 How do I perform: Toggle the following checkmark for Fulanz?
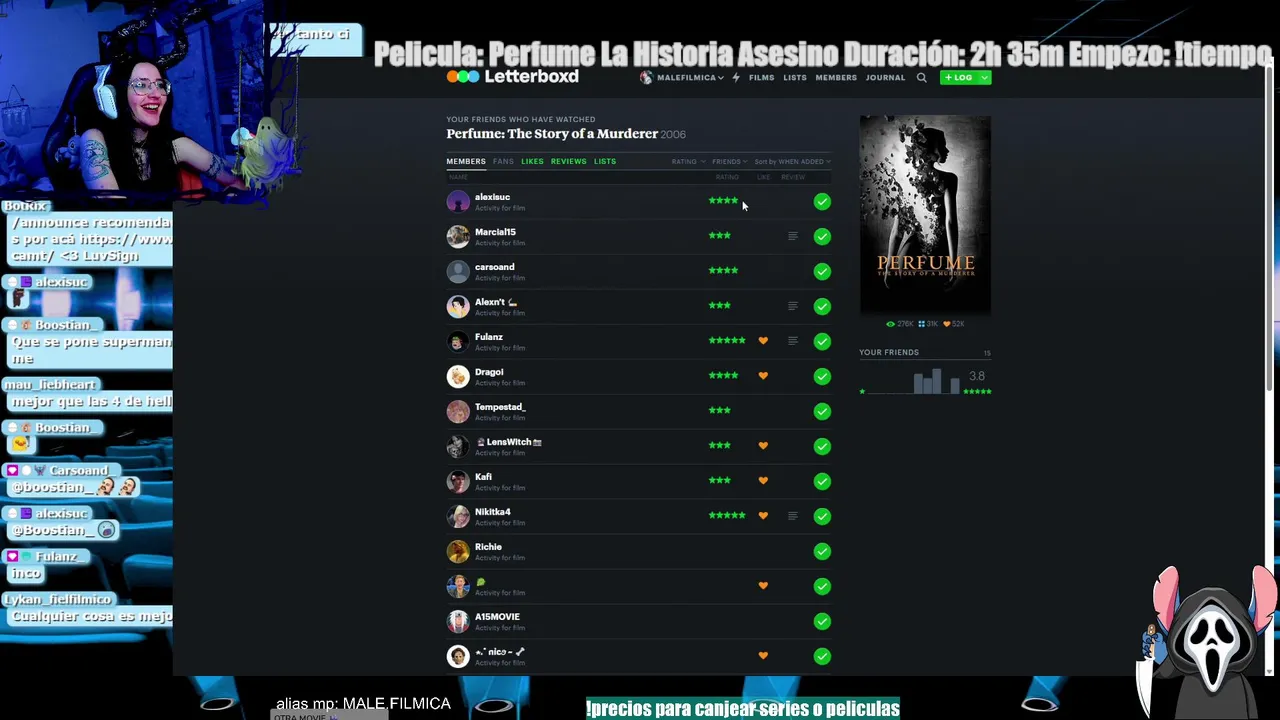pos(822,342)
